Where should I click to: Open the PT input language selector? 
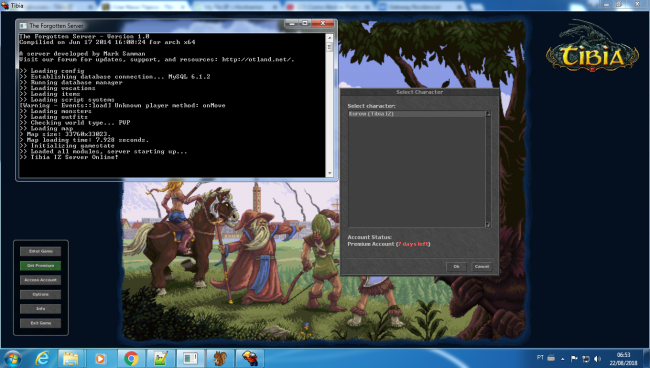coord(540,357)
